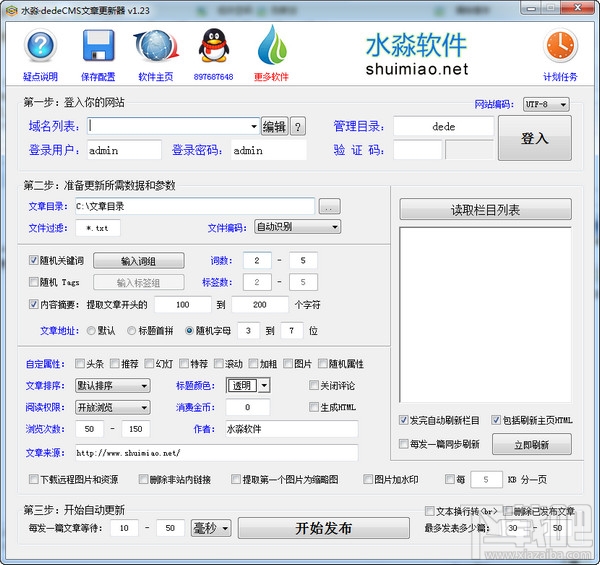Open the 更多软件 water drop icon
Image resolution: width=600 pixels, height=565 pixels.
coord(272,45)
